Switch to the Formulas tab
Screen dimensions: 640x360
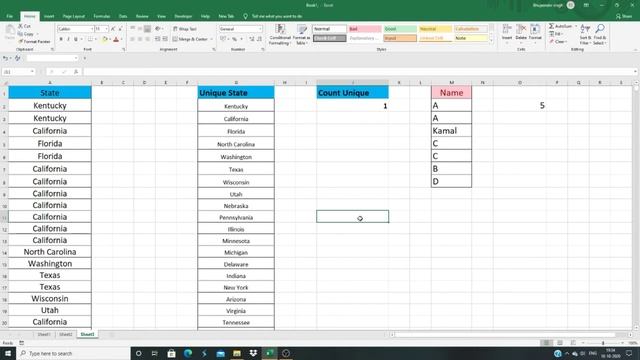(102, 16)
